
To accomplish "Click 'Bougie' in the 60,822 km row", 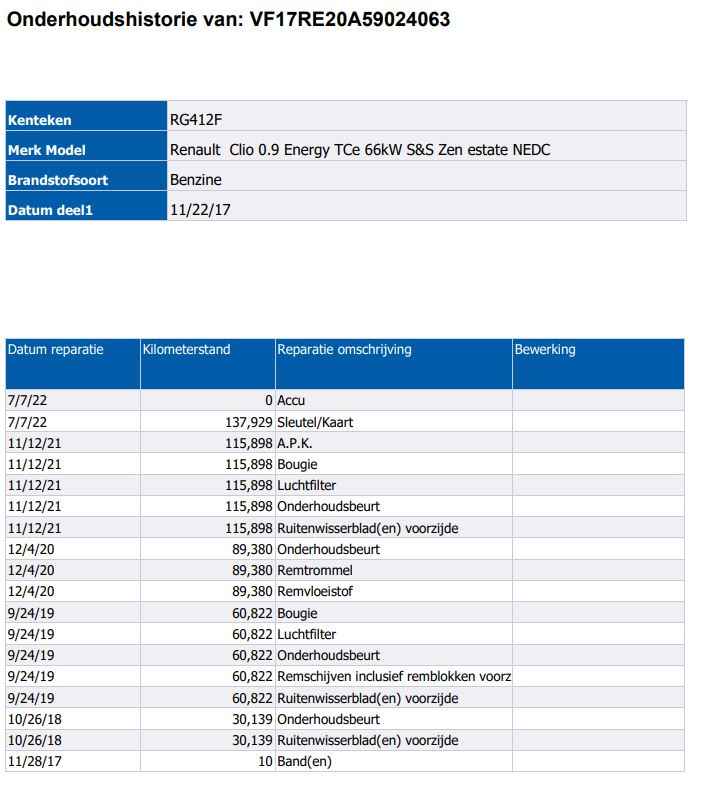I will (297, 613).
